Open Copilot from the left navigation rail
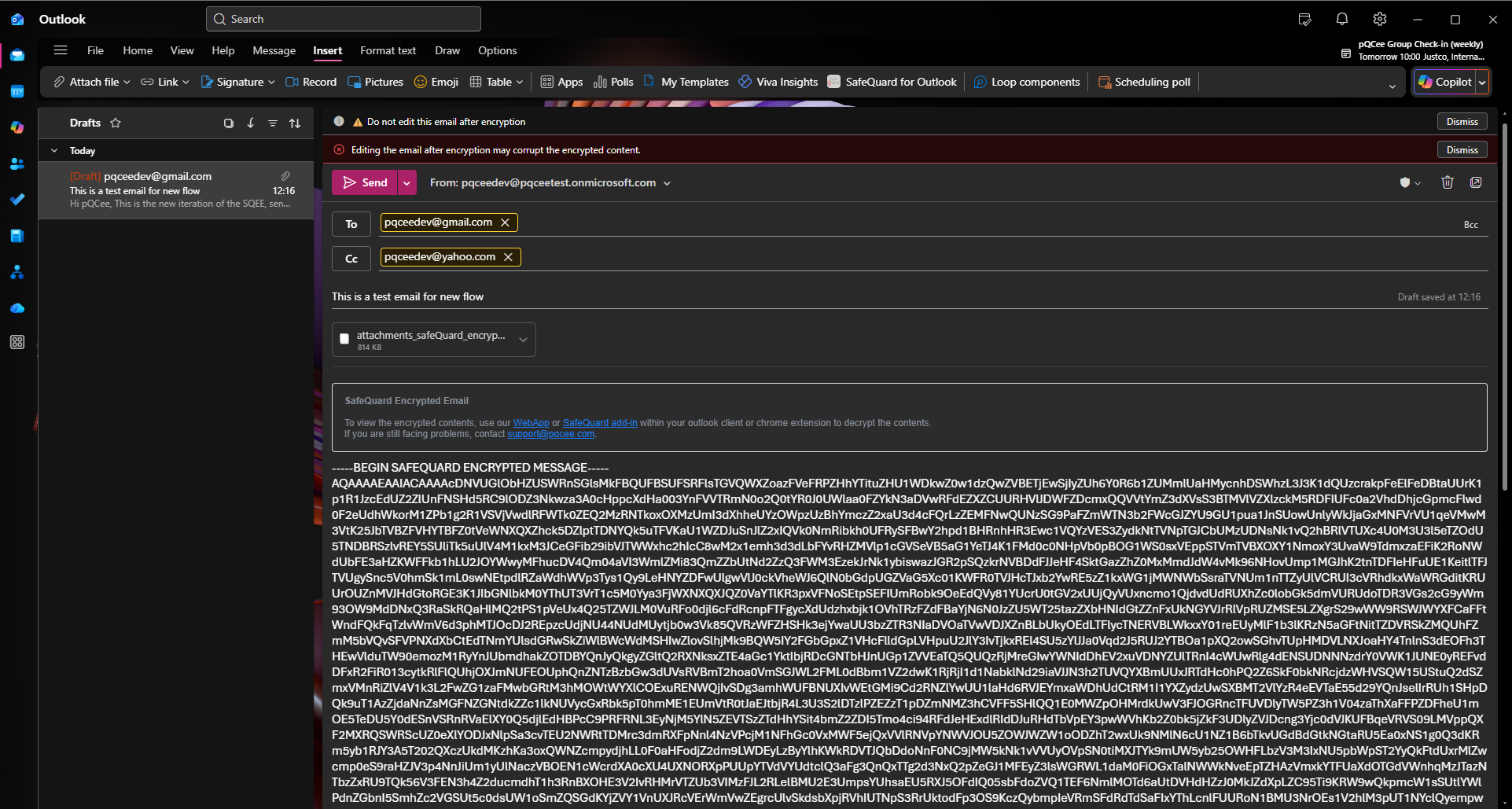 click(x=17, y=127)
